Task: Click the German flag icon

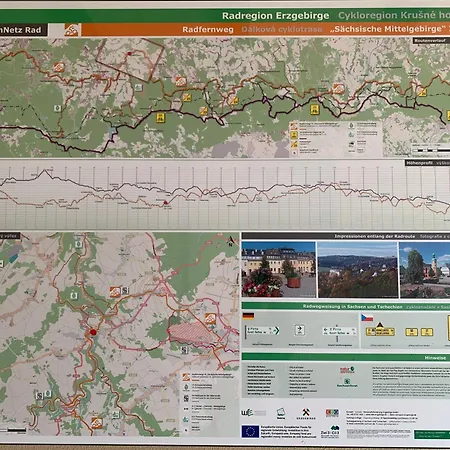Action: click(x=249, y=316)
